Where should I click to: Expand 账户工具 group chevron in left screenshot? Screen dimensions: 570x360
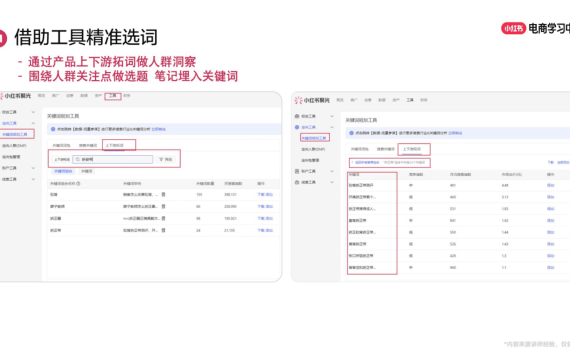click(33, 168)
